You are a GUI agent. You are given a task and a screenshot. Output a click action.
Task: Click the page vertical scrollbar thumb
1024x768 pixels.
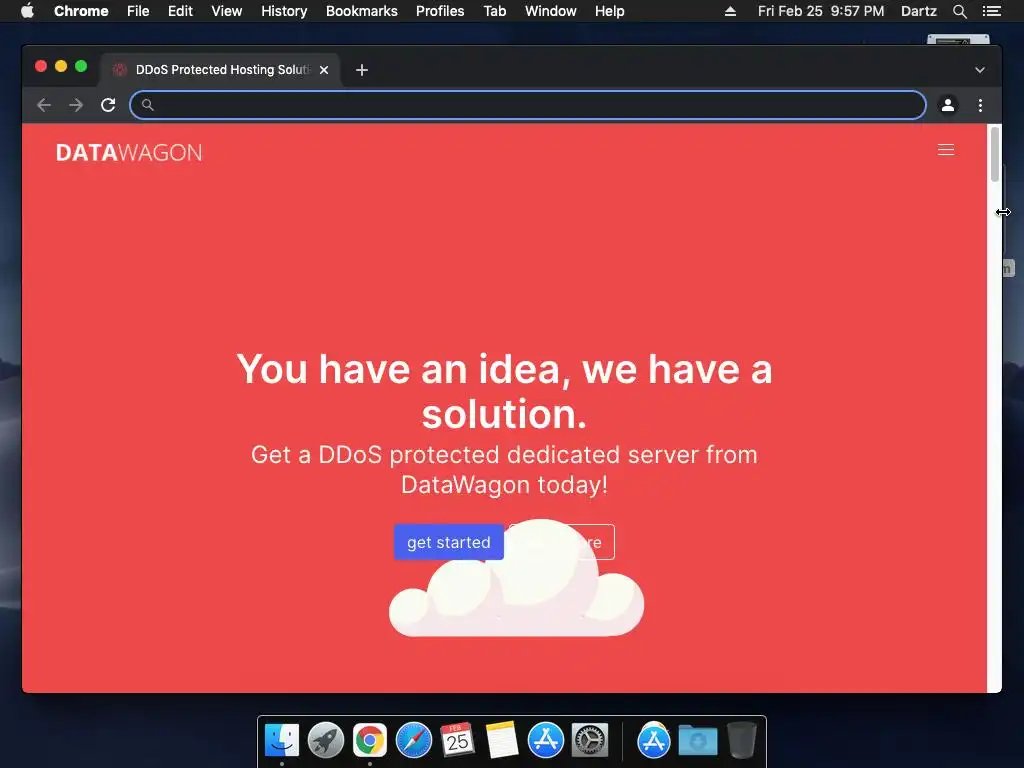(x=995, y=154)
